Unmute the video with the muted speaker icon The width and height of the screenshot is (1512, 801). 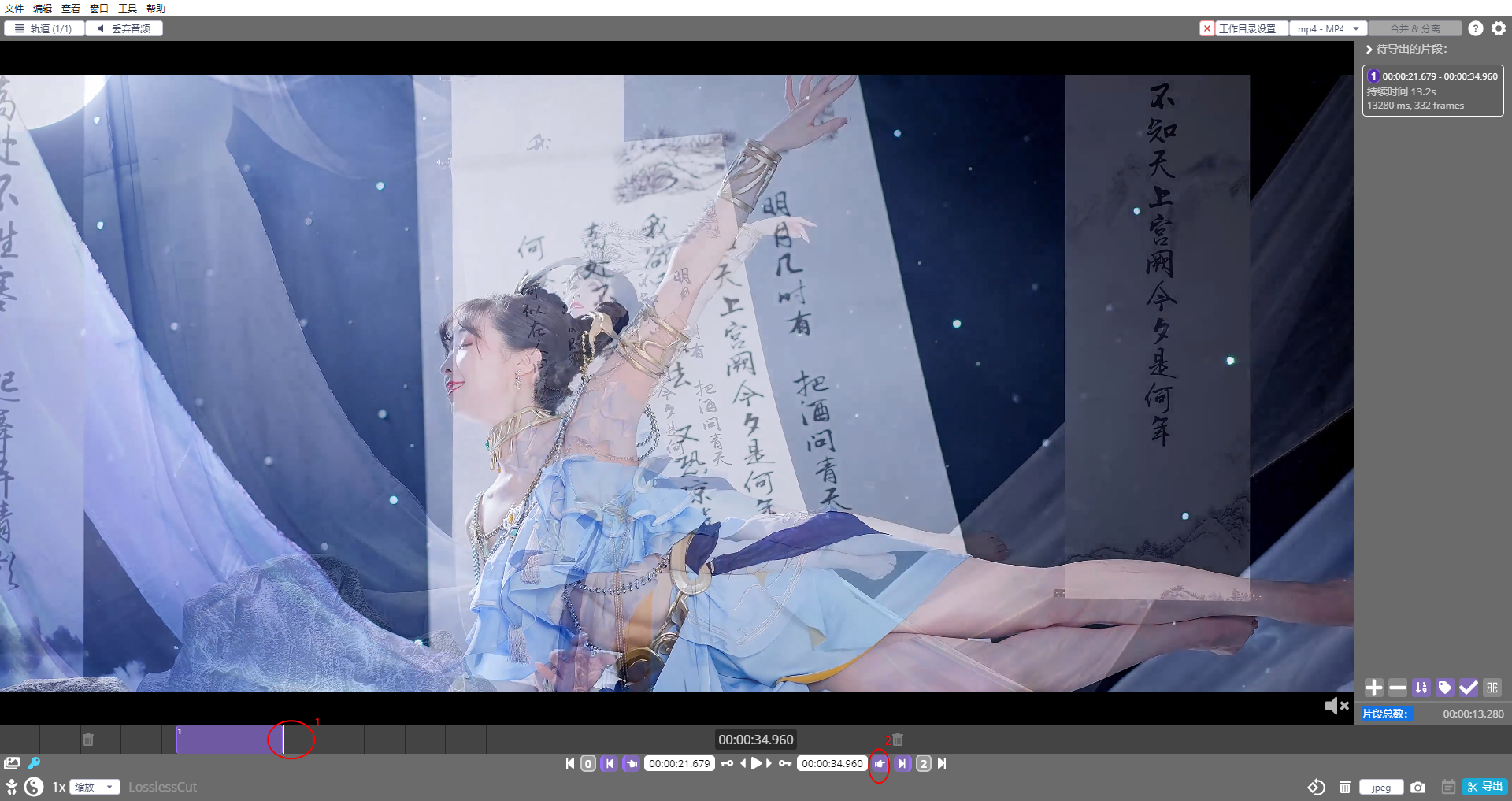(1336, 706)
